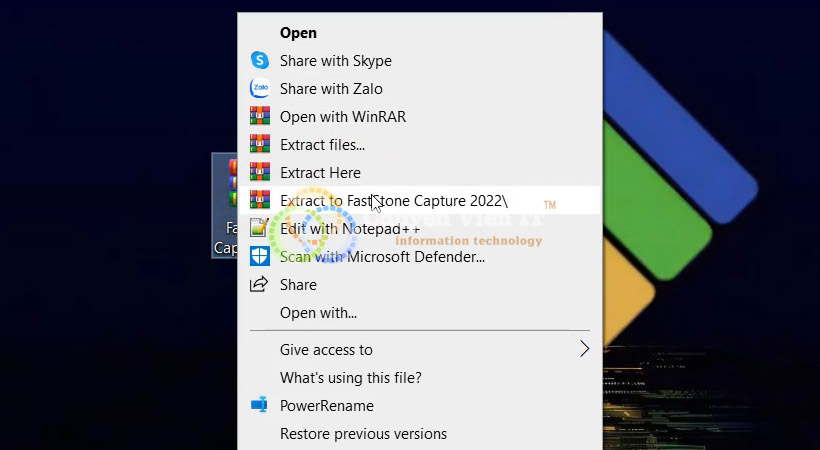This screenshot has height=450, width=820.
Task: Click the Share arrow icon
Action: [x=259, y=285]
